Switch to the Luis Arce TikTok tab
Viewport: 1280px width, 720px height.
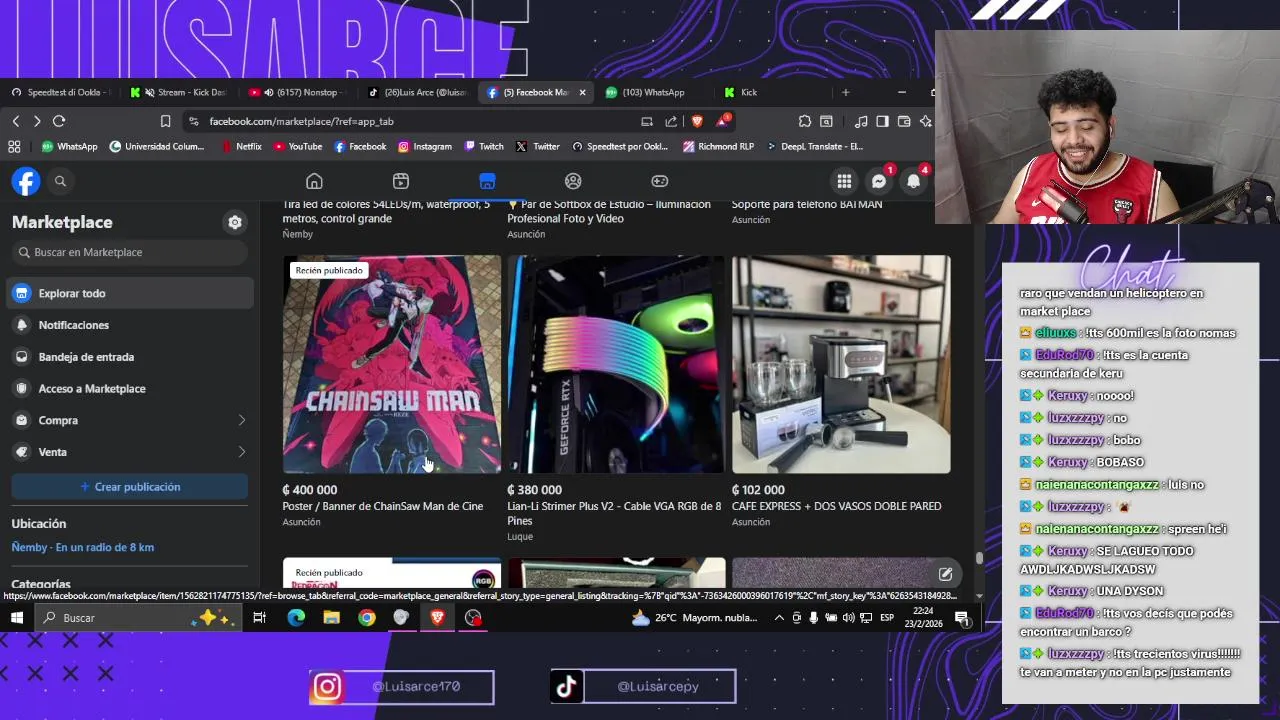tap(417, 92)
